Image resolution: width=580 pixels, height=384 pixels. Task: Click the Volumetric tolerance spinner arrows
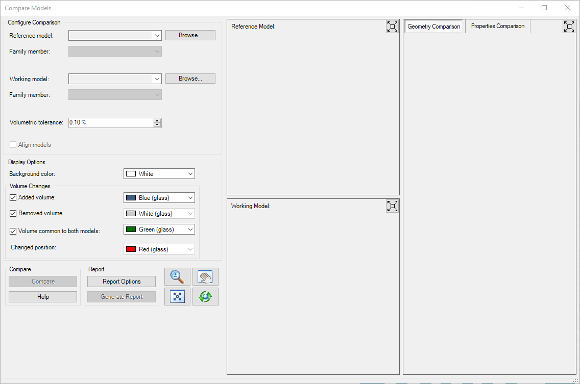click(157, 122)
